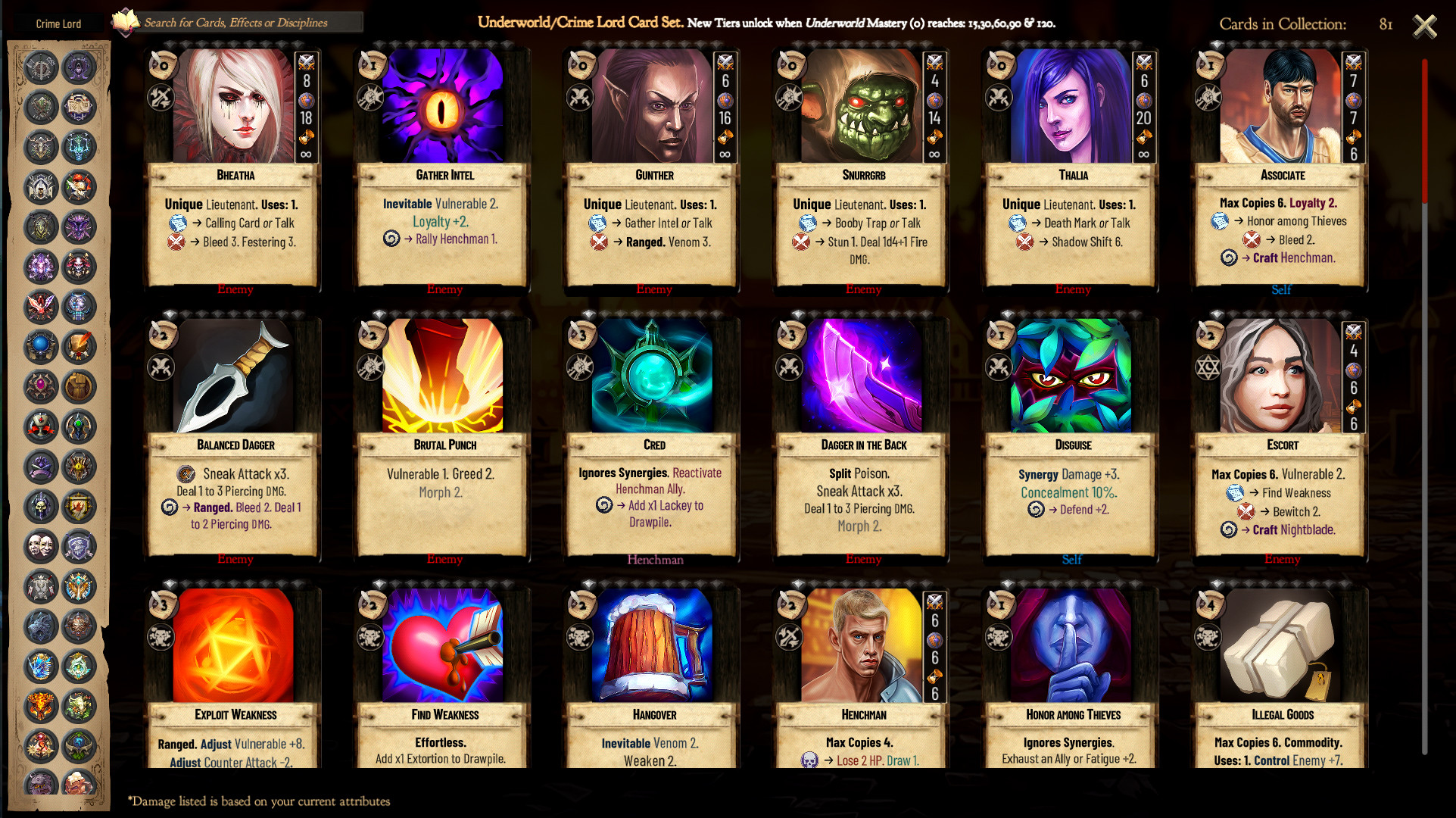The height and width of the screenshot is (818, 1456).
Task: Click the Crime Lord label
Action: [x=58, y=23]
